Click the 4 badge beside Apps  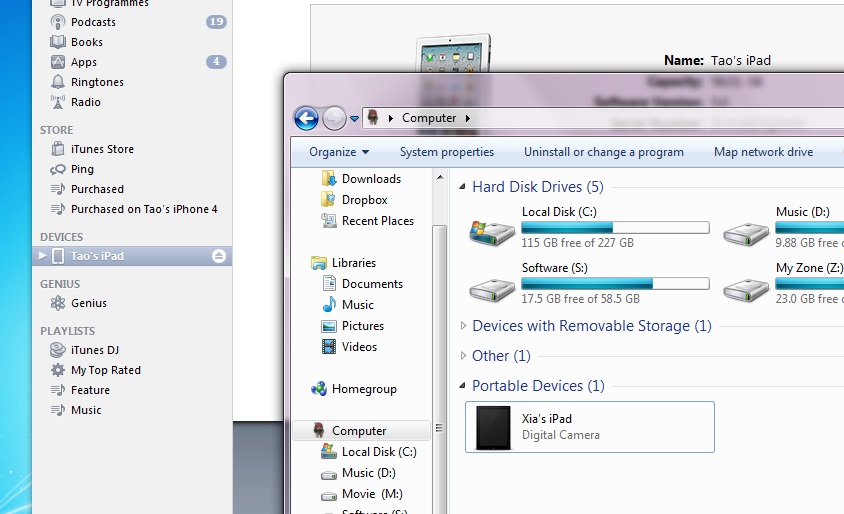216,62
